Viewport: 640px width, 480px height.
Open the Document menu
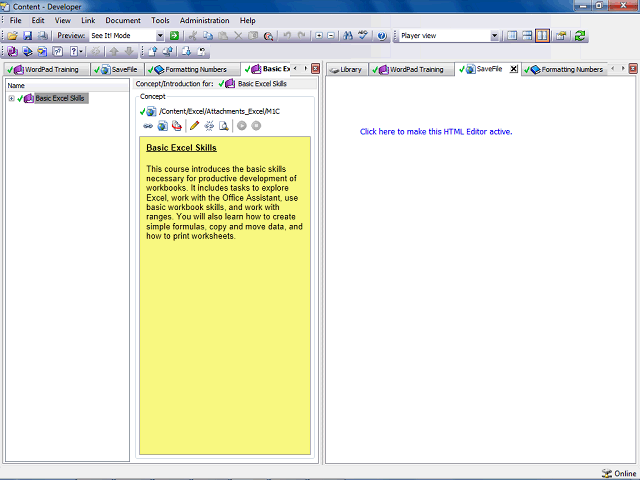click(123, 20)
